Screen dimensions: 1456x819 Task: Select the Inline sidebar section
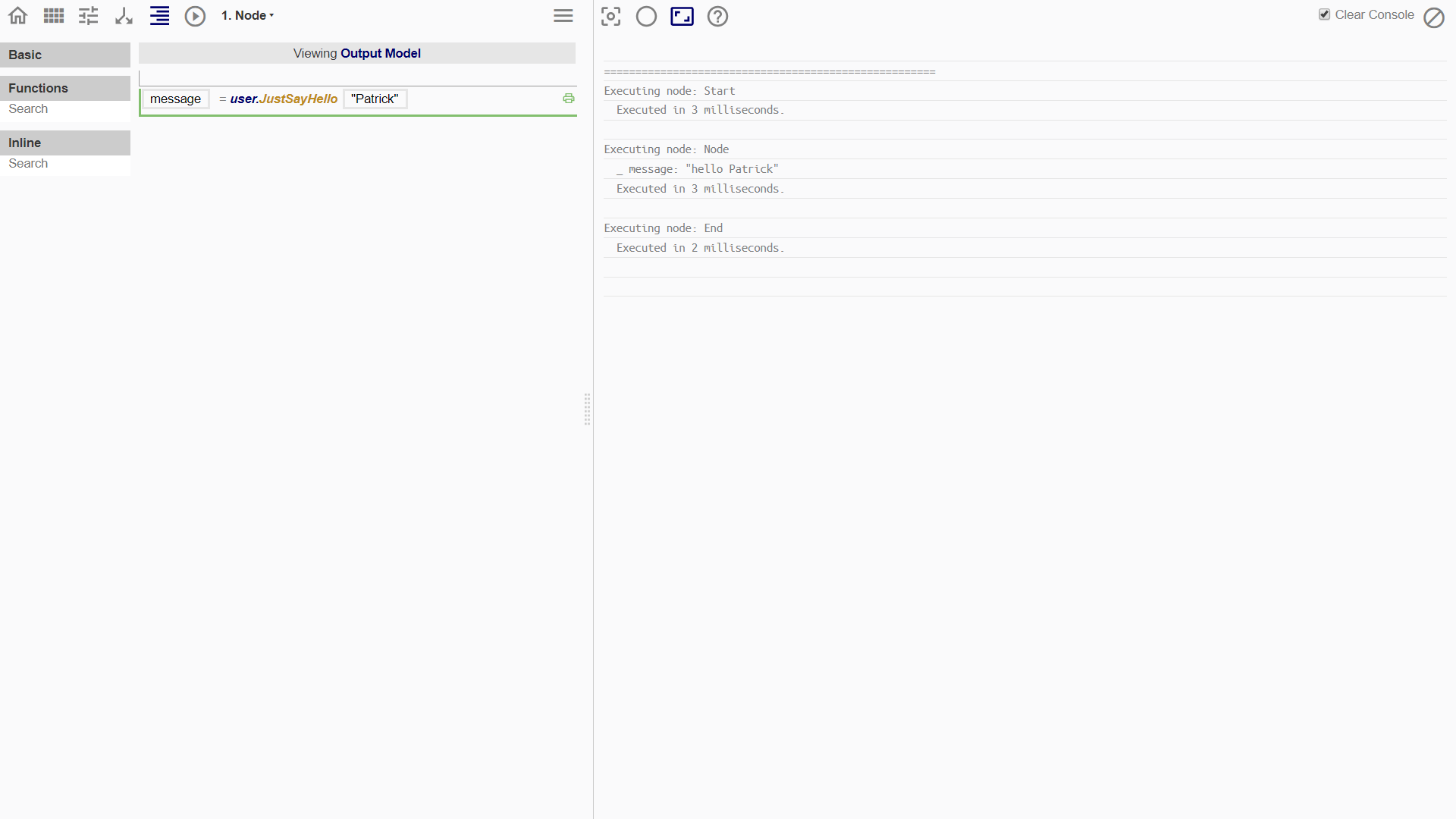click(x=65, y=142)
